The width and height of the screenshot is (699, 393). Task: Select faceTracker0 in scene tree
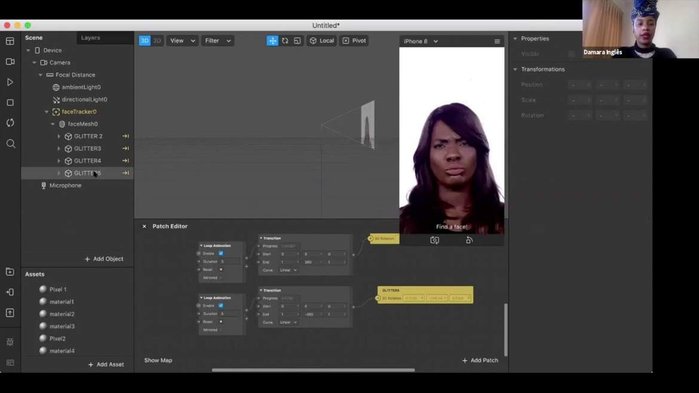[x=79, y=112]
